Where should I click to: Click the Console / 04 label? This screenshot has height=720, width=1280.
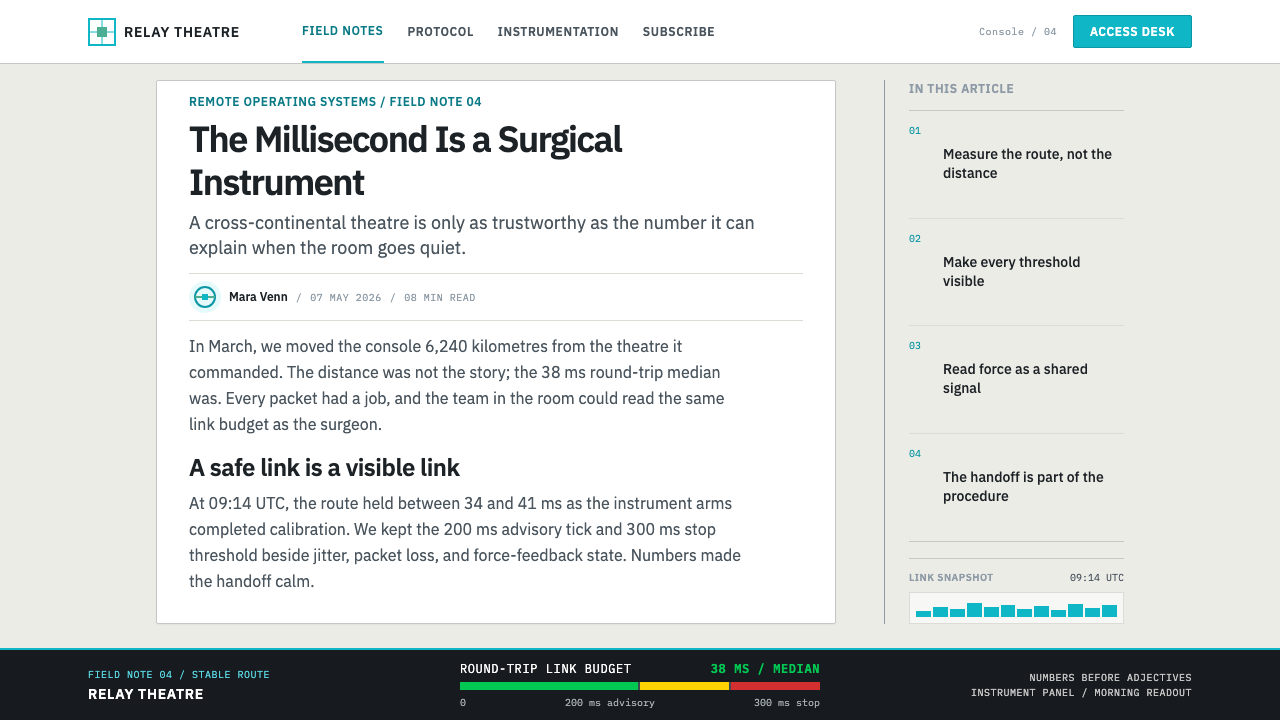point(1018,32)
